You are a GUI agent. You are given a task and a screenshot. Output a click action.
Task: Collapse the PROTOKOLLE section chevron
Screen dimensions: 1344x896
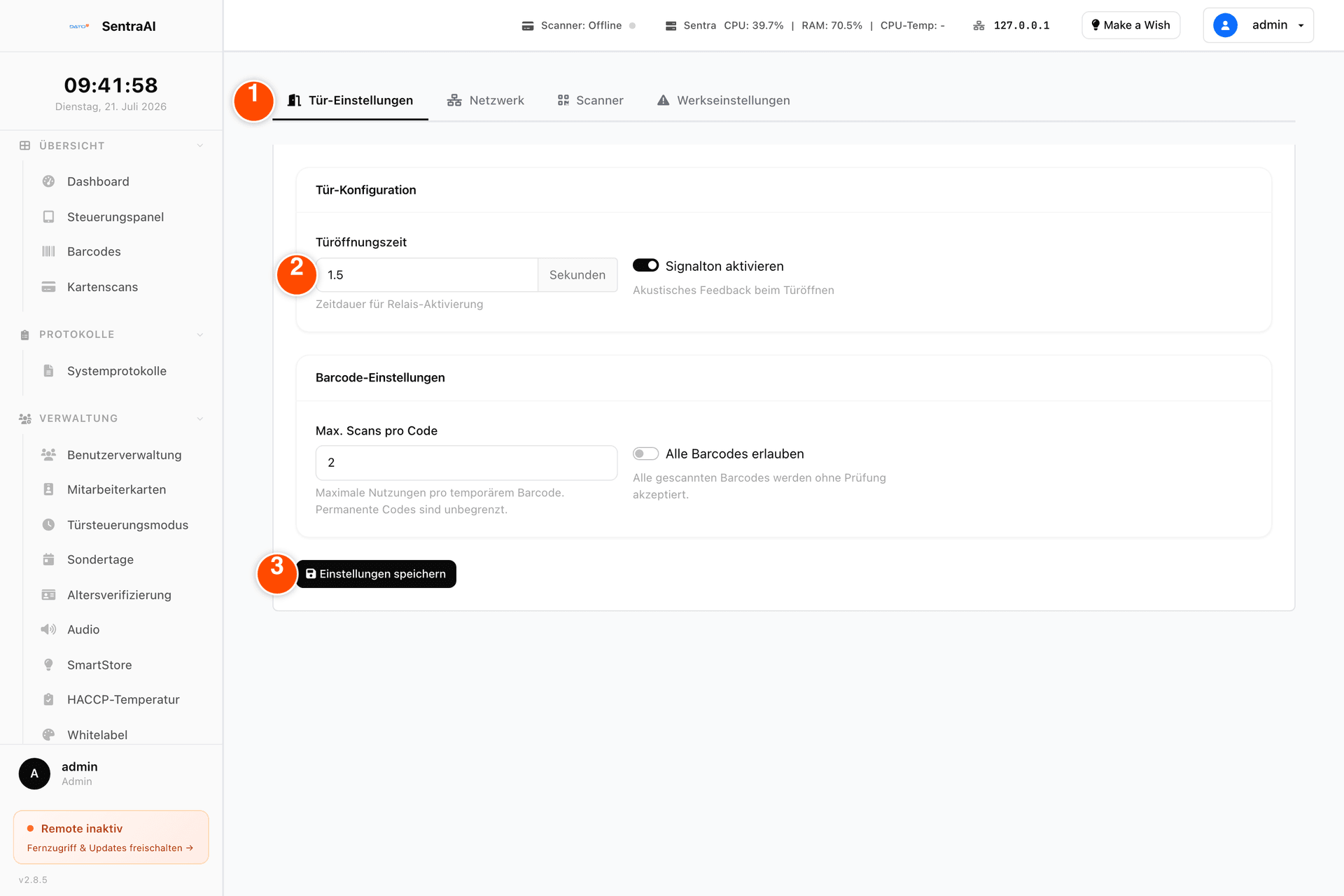point(200,335)
